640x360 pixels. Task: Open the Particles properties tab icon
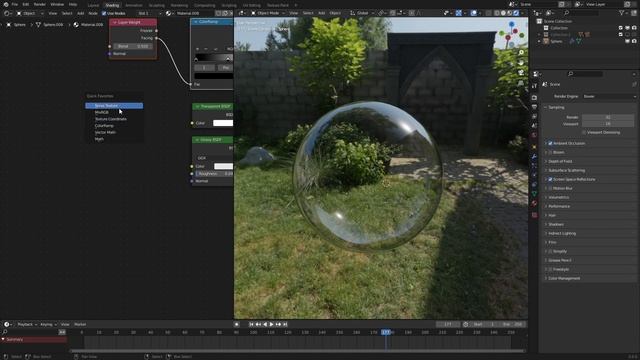(x=534, y=166)
